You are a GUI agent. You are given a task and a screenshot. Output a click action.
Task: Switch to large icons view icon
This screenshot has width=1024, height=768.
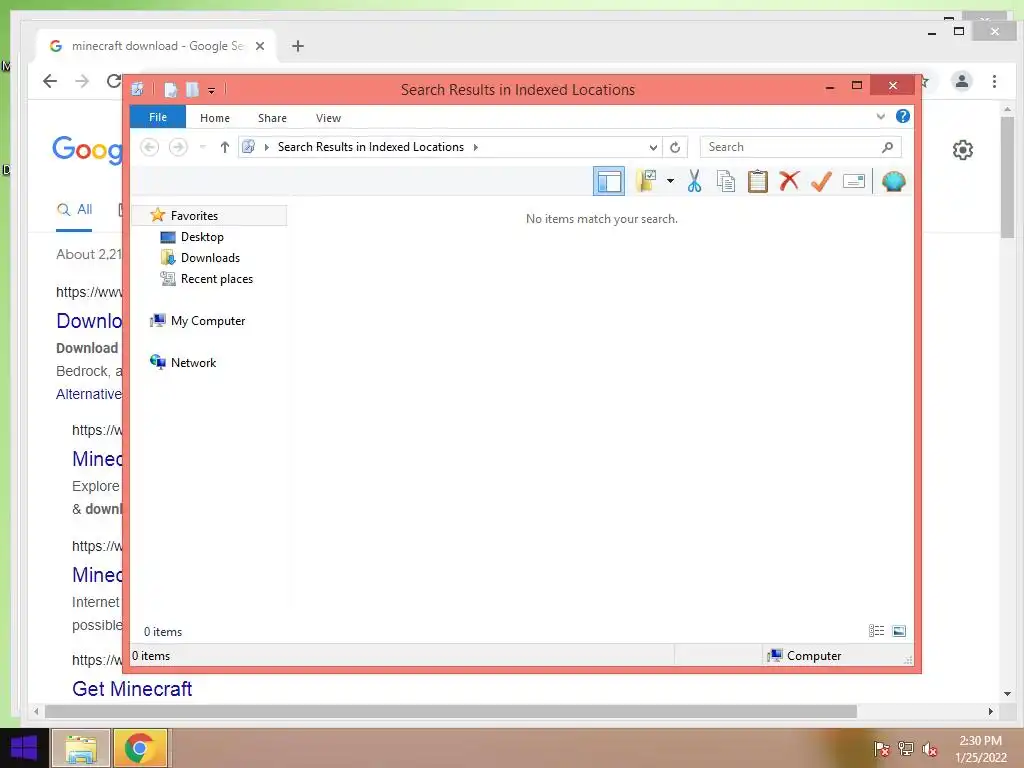pos(899,630)
